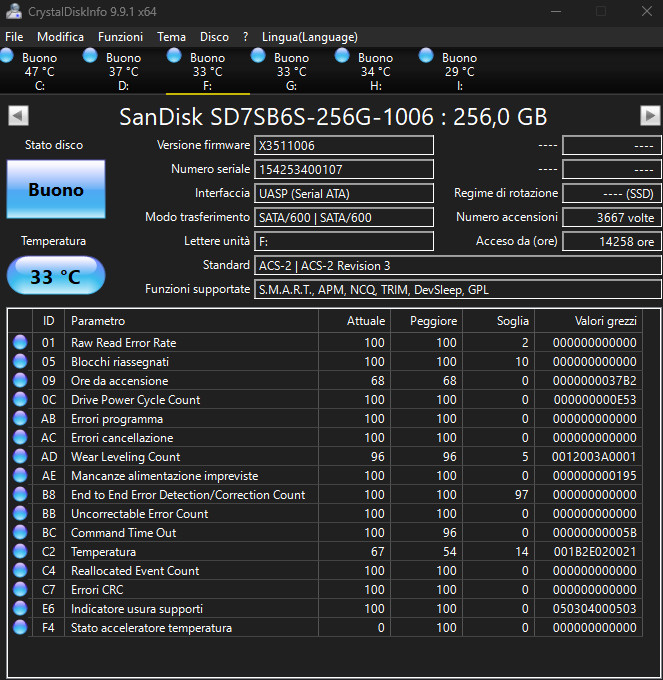Viewport: 663px width, 680px height.
Task: Click status orb for Errori CRC row
Action: (20, 589)
